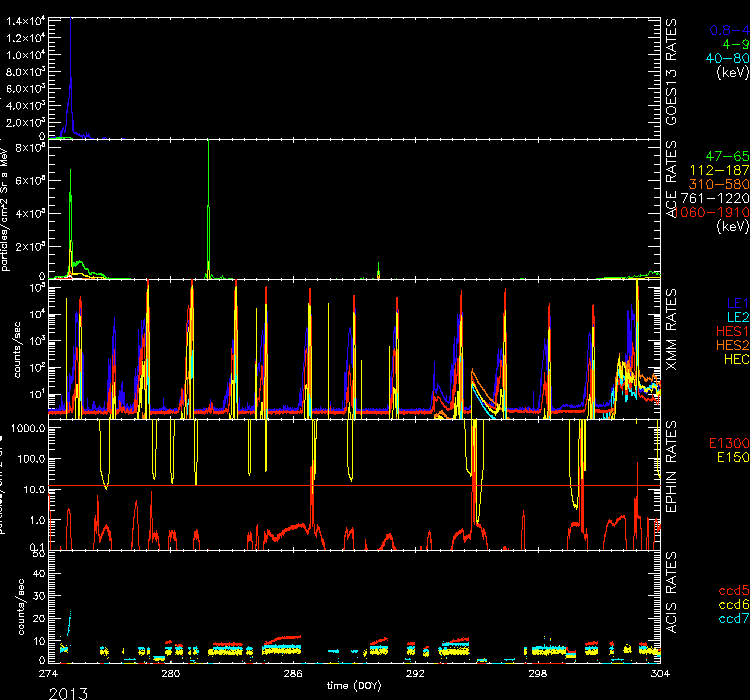
Task: Click the green 47-65 ACE legend label
Action: (725, 157)
